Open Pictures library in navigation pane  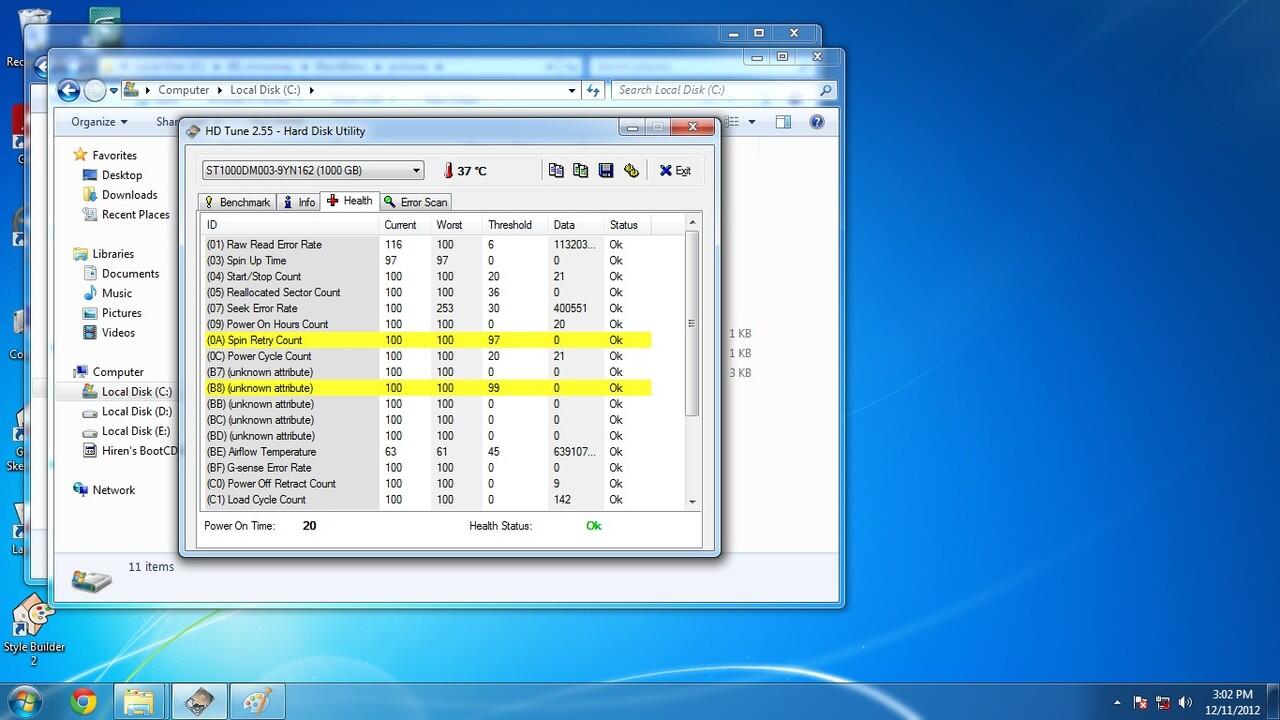tap(121, 313)
